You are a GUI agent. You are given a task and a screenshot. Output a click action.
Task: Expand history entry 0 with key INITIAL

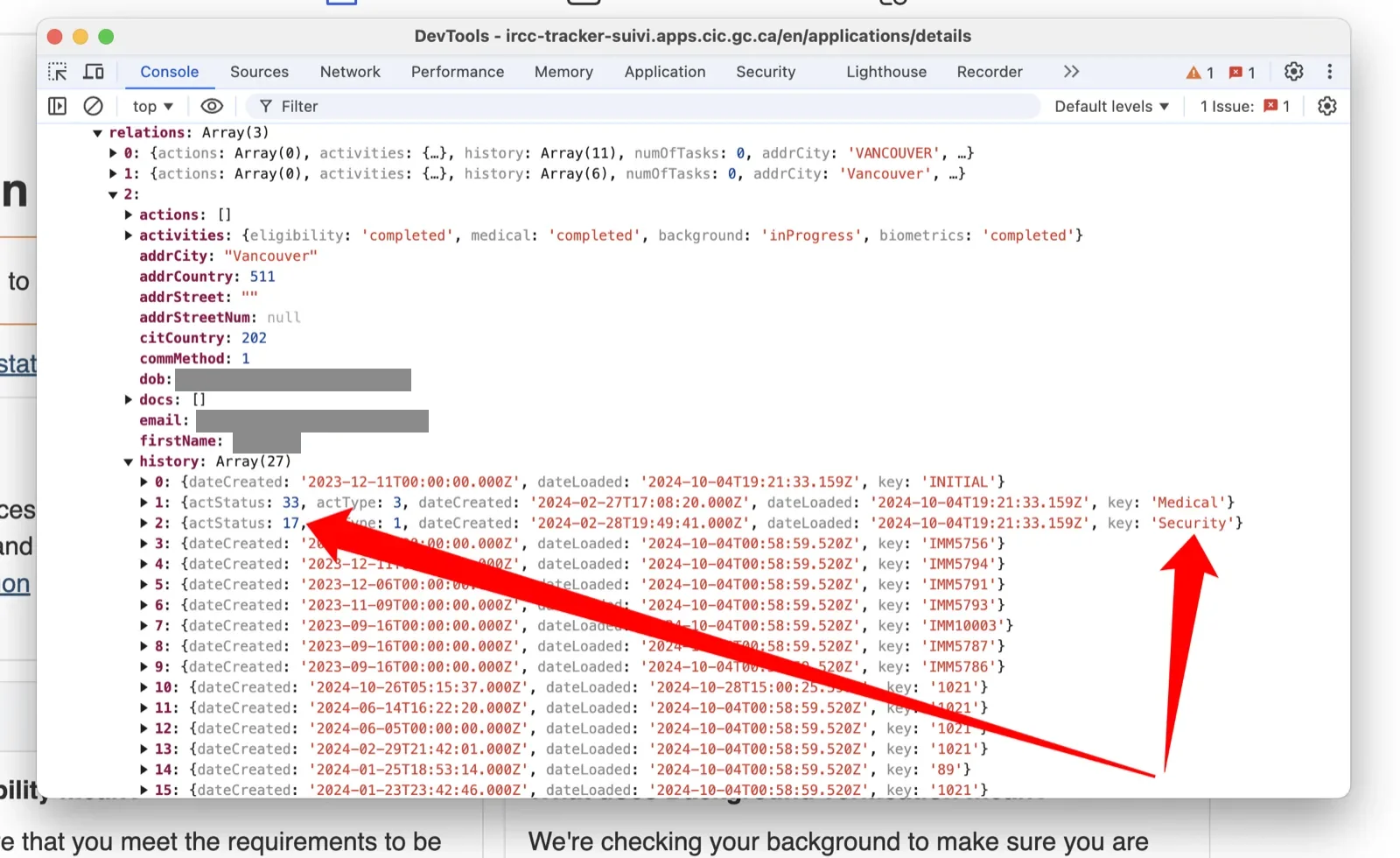point(144,482)
